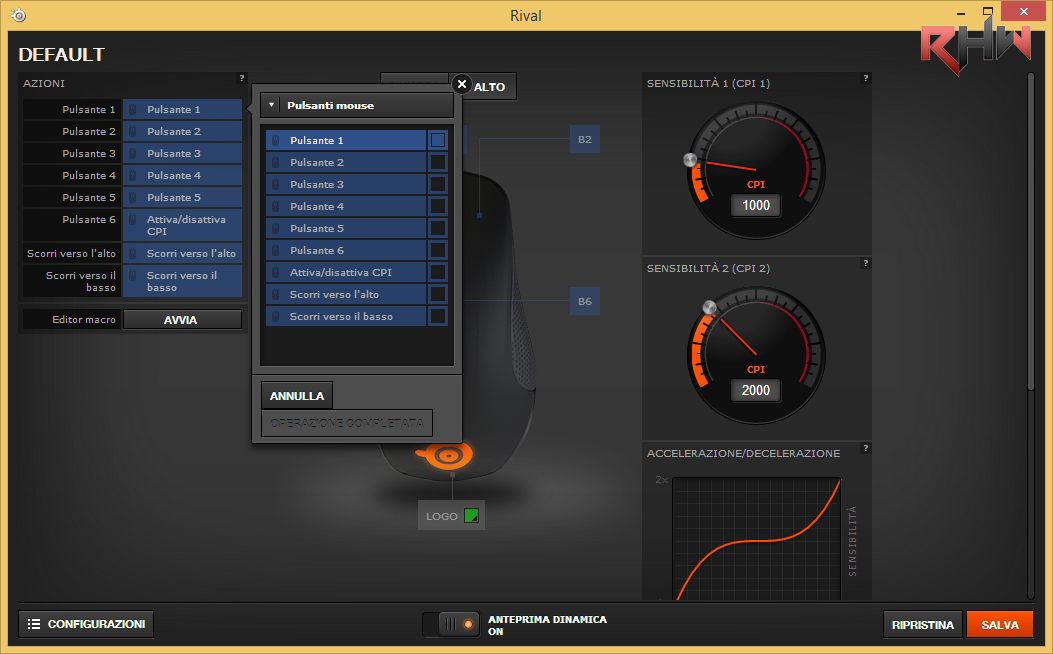The image size is (1053, 654).
Task: Select Pulsante 3 in popup list
Action: point(346,184)
